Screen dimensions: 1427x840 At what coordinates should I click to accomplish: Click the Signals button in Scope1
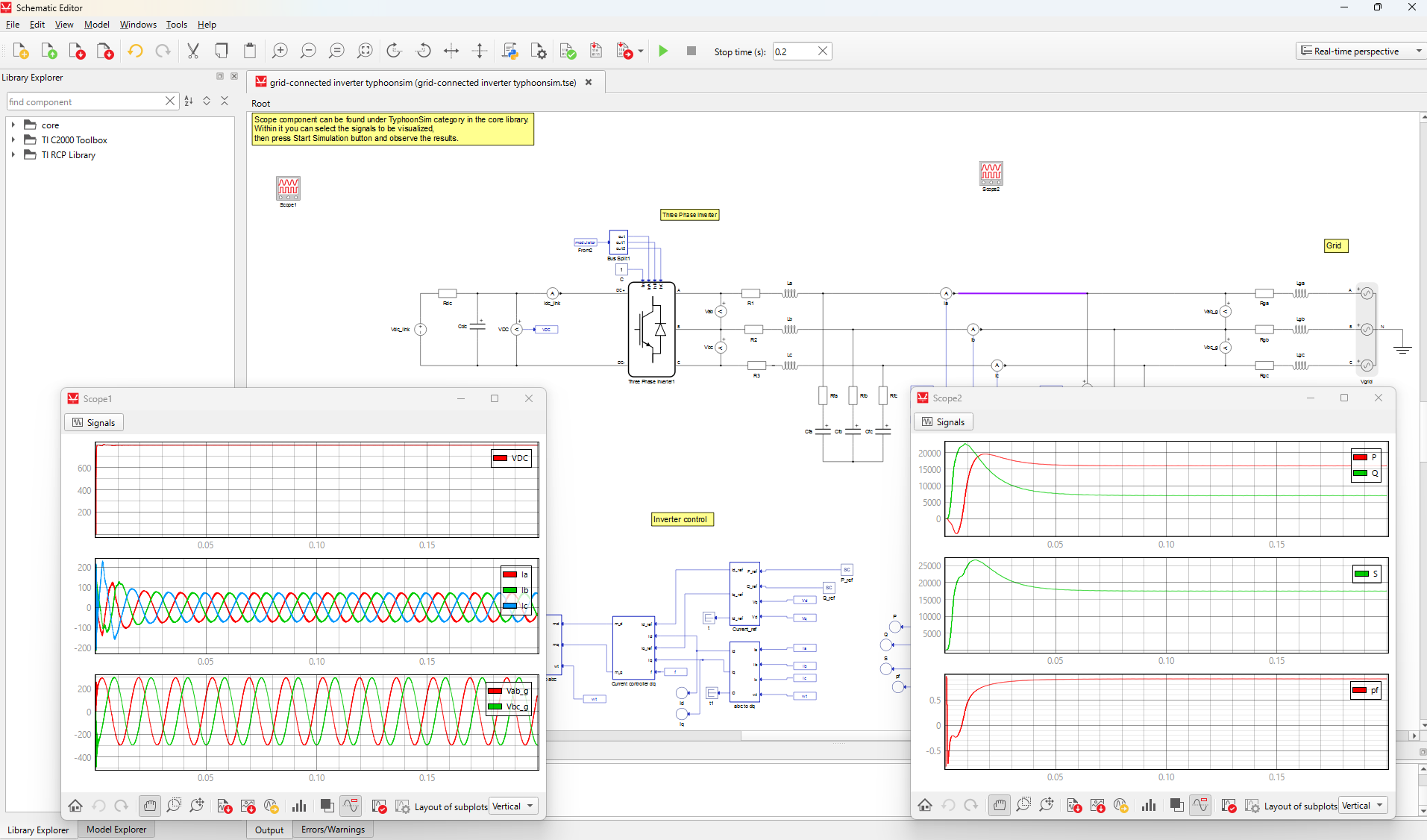tap(94, 423)
